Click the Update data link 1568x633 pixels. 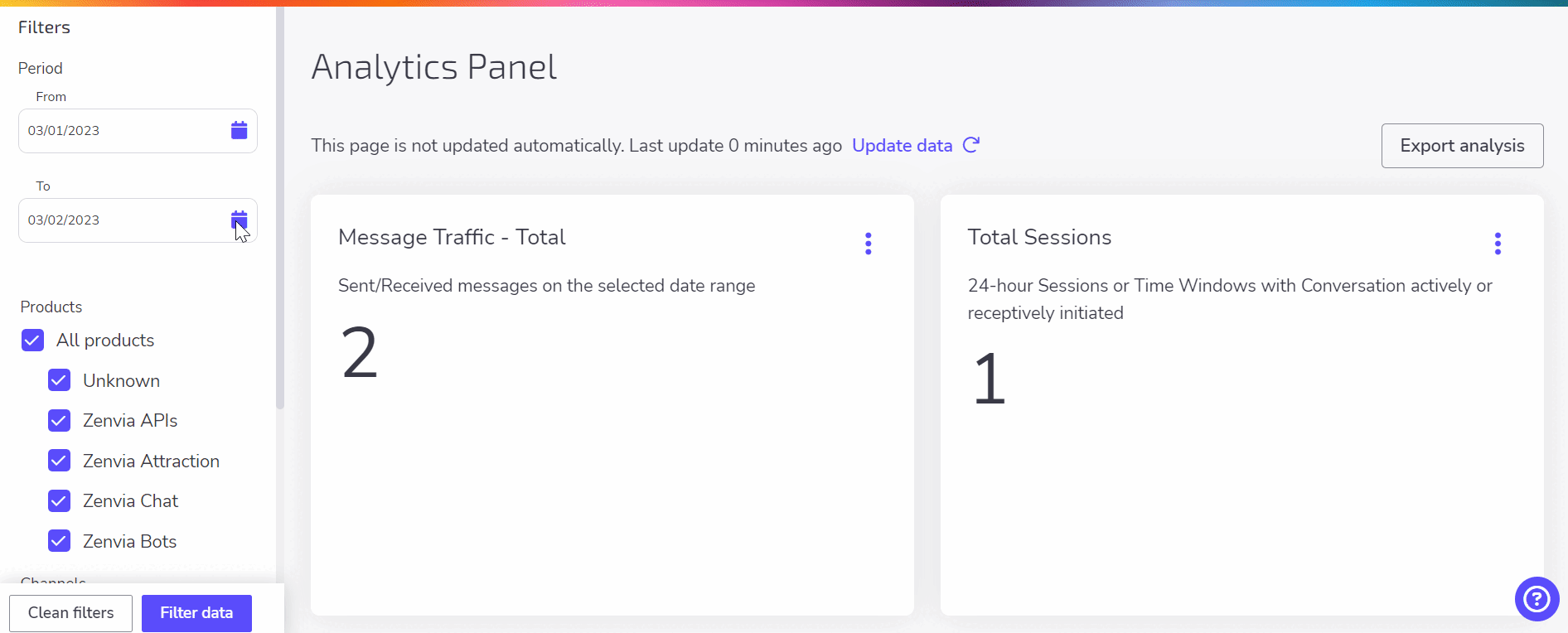(x=902, y=146)
